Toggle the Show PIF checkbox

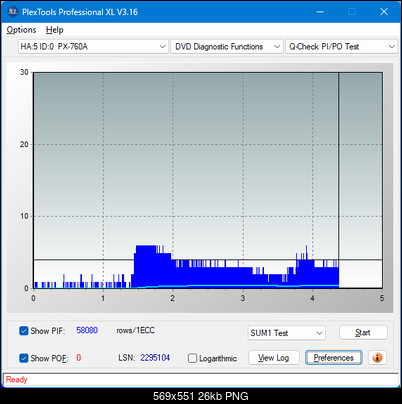[24, 331]
